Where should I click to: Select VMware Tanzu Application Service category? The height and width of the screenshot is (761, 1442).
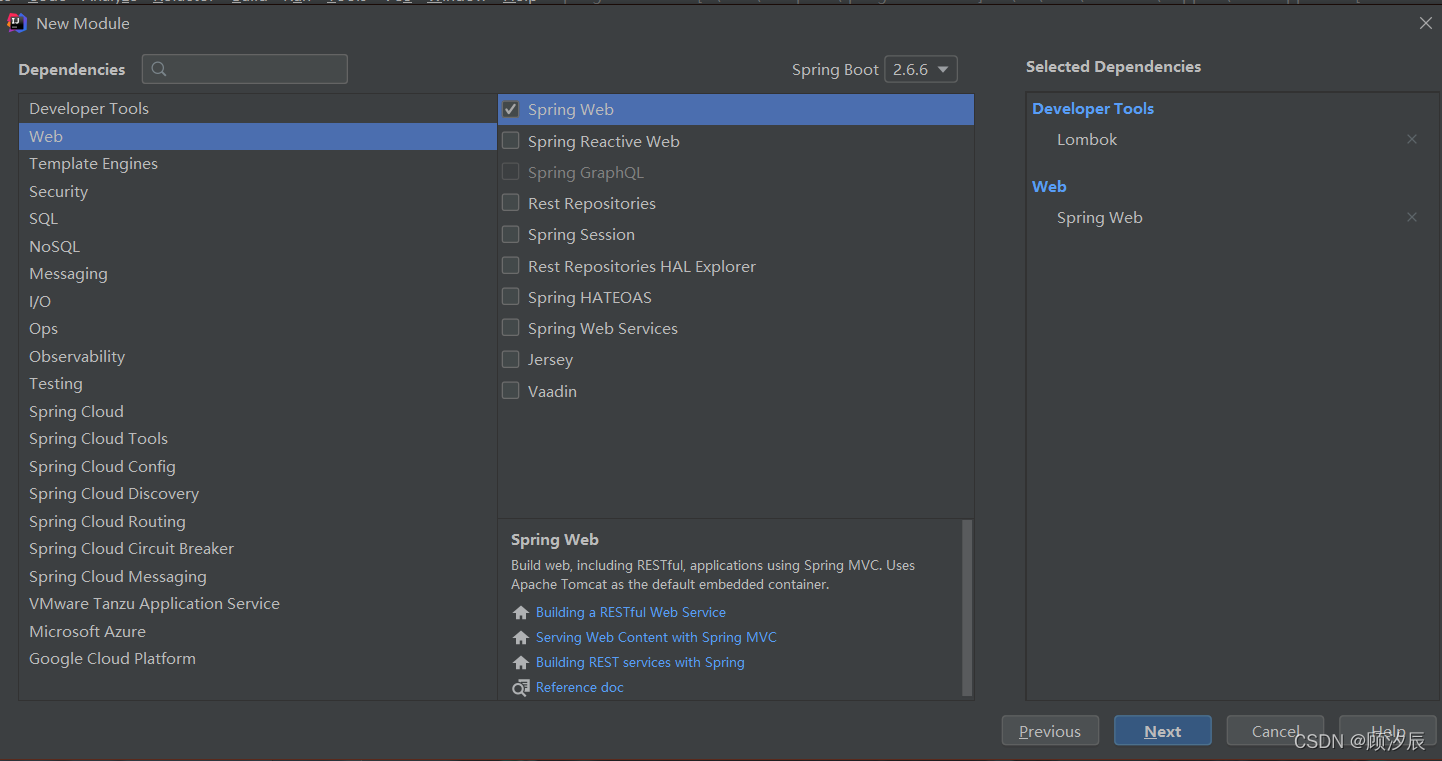pyautogui.click(x=257, y=603)
